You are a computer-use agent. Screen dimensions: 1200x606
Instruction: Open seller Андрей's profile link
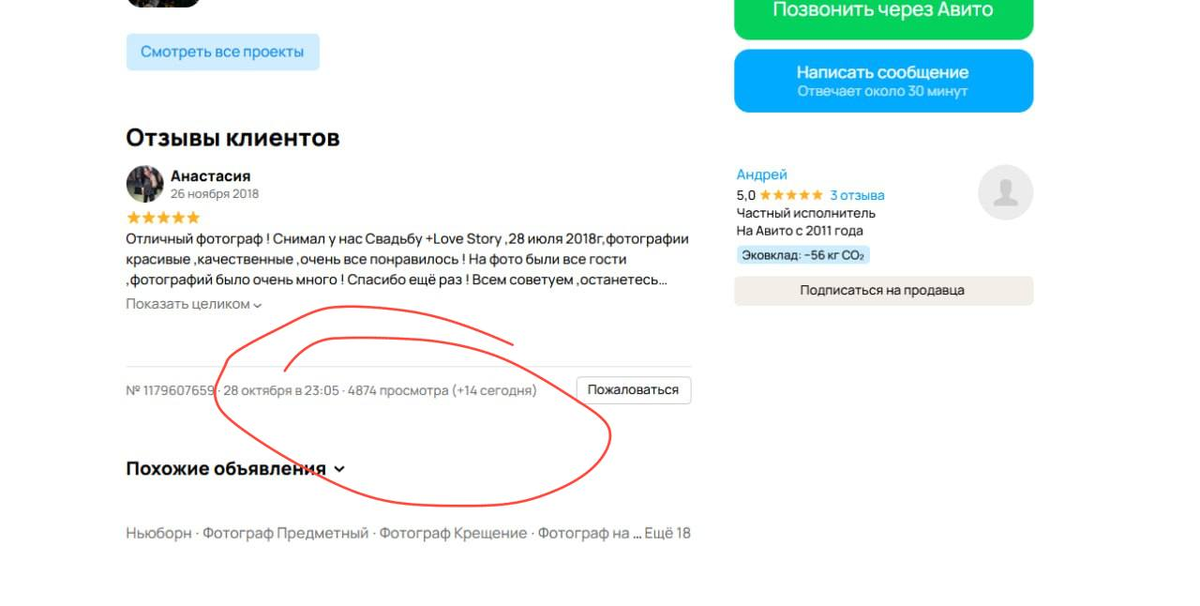[x=762, y=175]
